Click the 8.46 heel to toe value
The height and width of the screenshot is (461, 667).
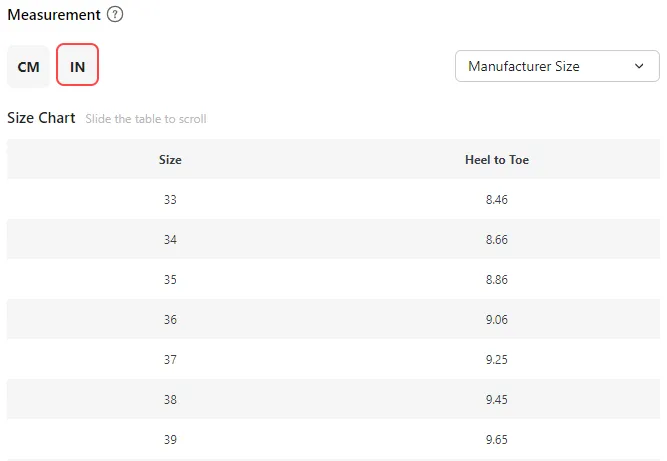click(497, 199)
